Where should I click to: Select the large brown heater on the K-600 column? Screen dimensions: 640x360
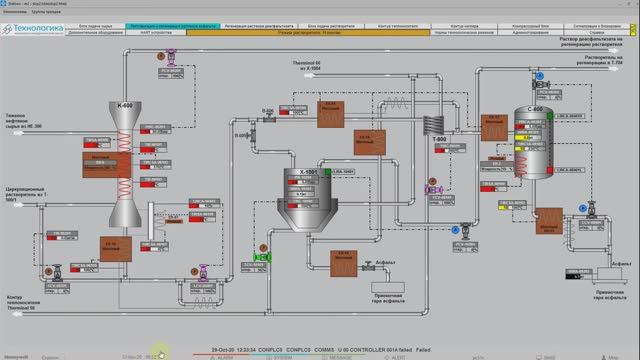(107, 165)
